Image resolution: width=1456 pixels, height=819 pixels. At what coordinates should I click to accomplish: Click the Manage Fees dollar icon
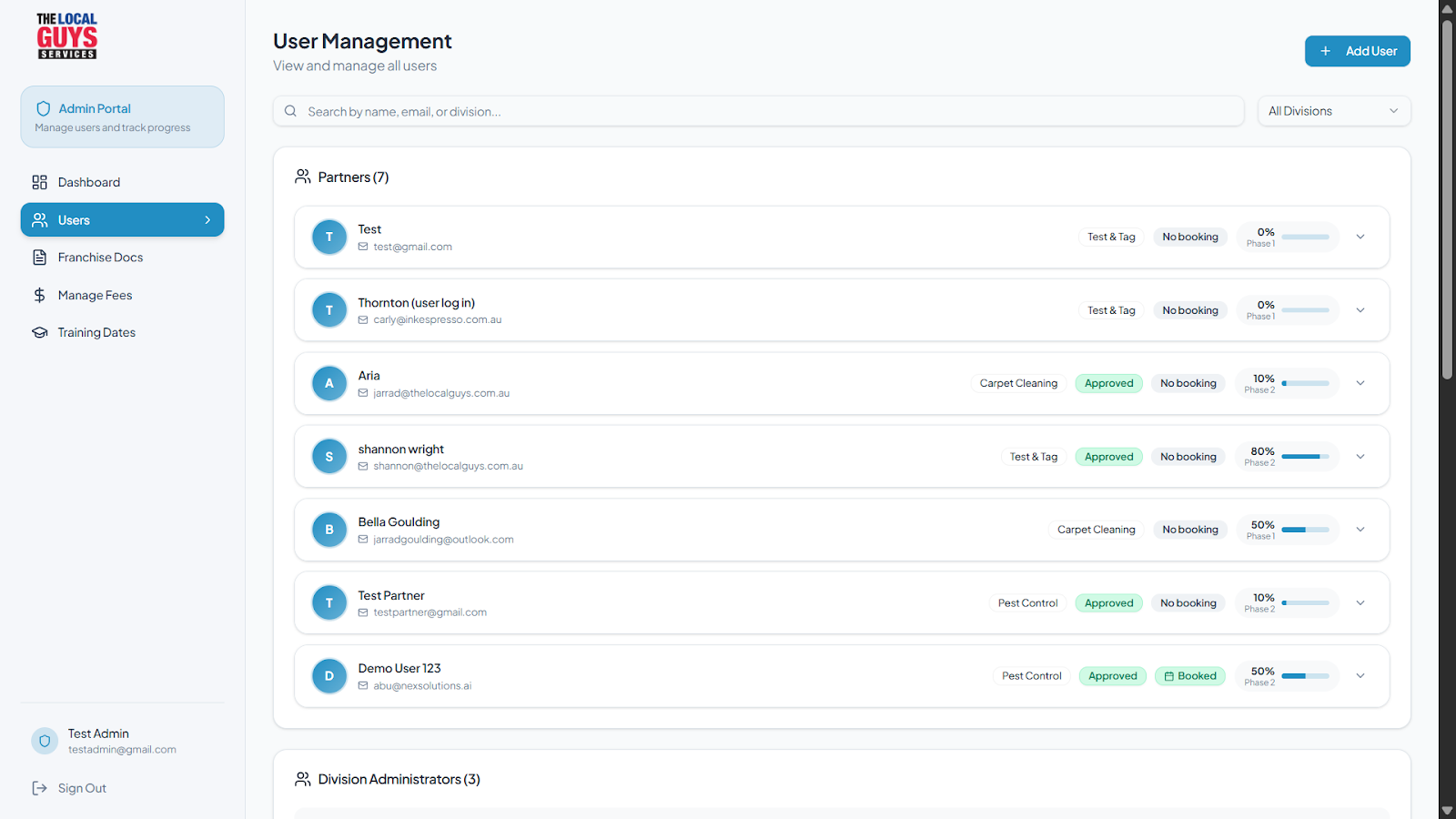[39, 295]
